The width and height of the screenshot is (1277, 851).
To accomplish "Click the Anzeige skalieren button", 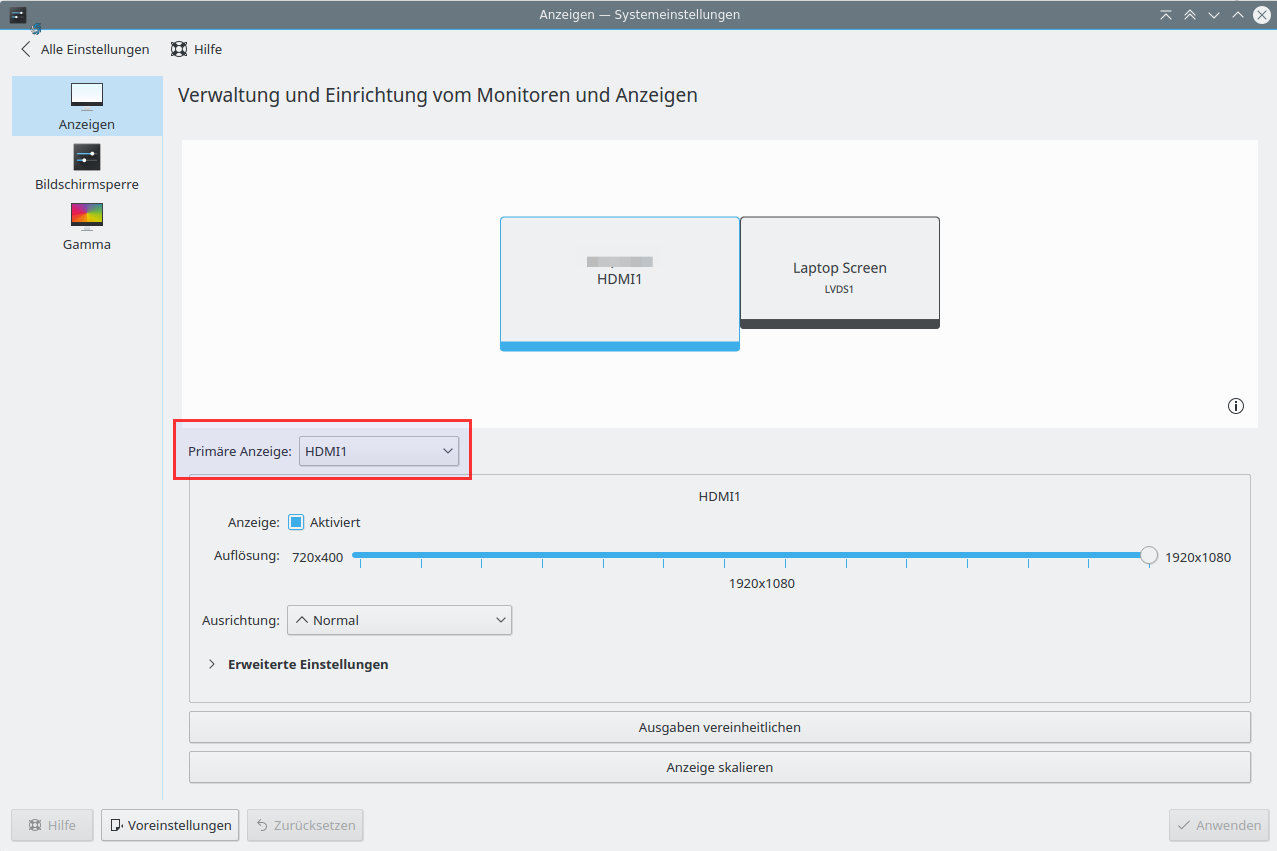I will pos(719,767).
